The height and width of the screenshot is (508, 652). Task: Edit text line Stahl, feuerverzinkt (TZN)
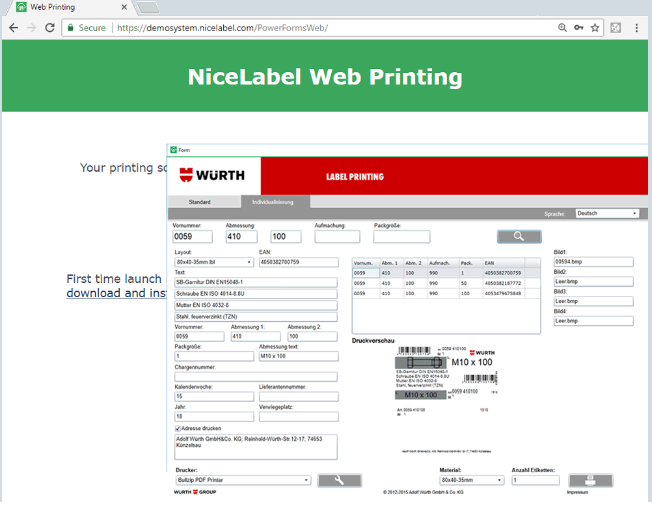pos(256,317)
